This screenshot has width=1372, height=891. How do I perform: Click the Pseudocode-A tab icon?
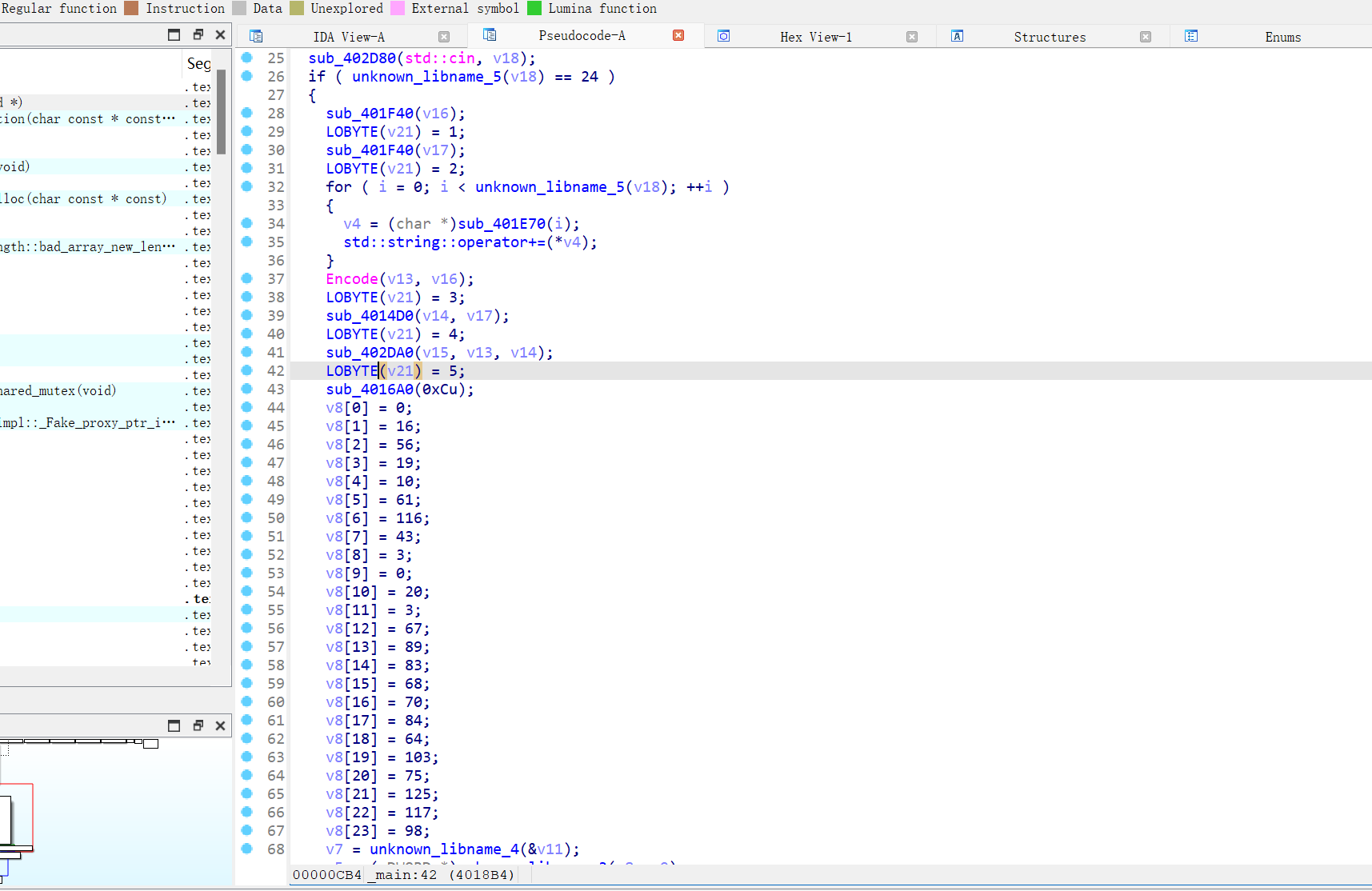tap(490, 34)
